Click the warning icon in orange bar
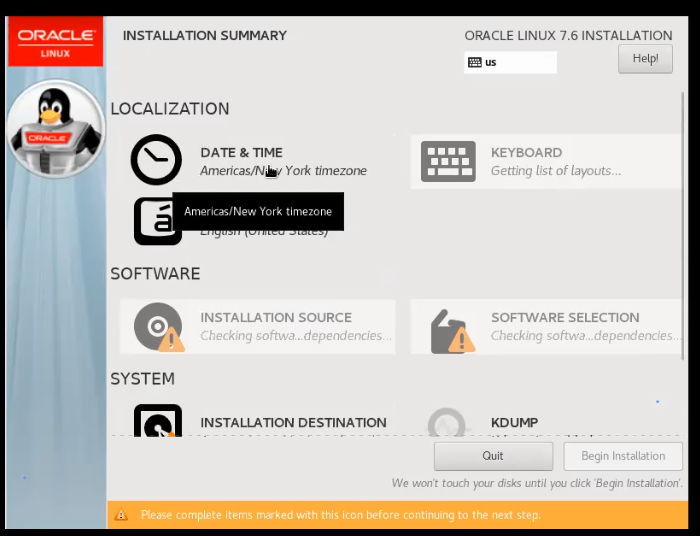700x536 pixels. coord(121,515)
